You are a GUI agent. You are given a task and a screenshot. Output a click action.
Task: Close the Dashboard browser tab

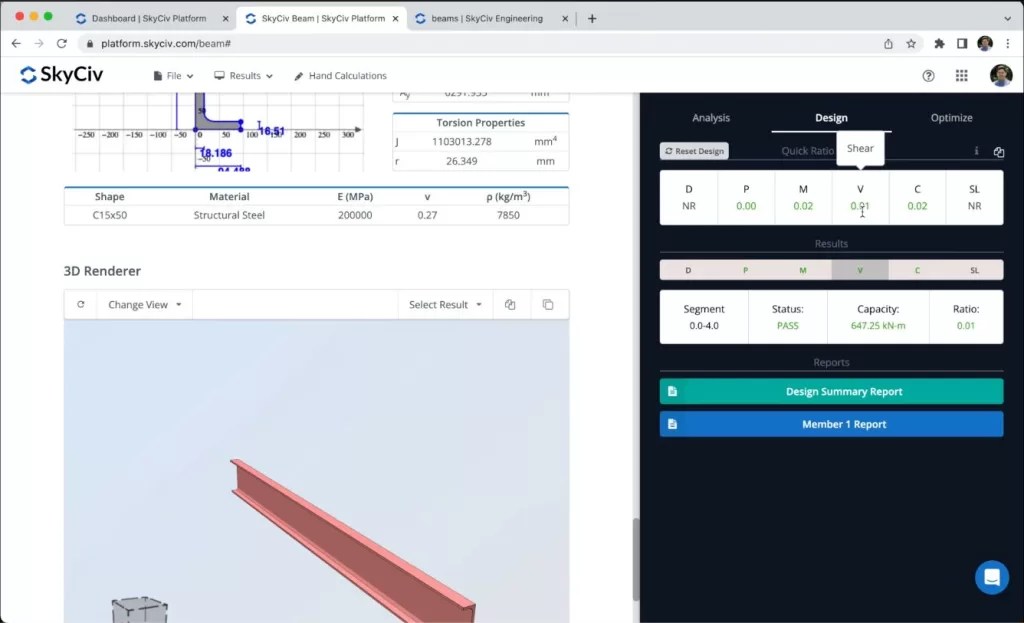point(225,18)
